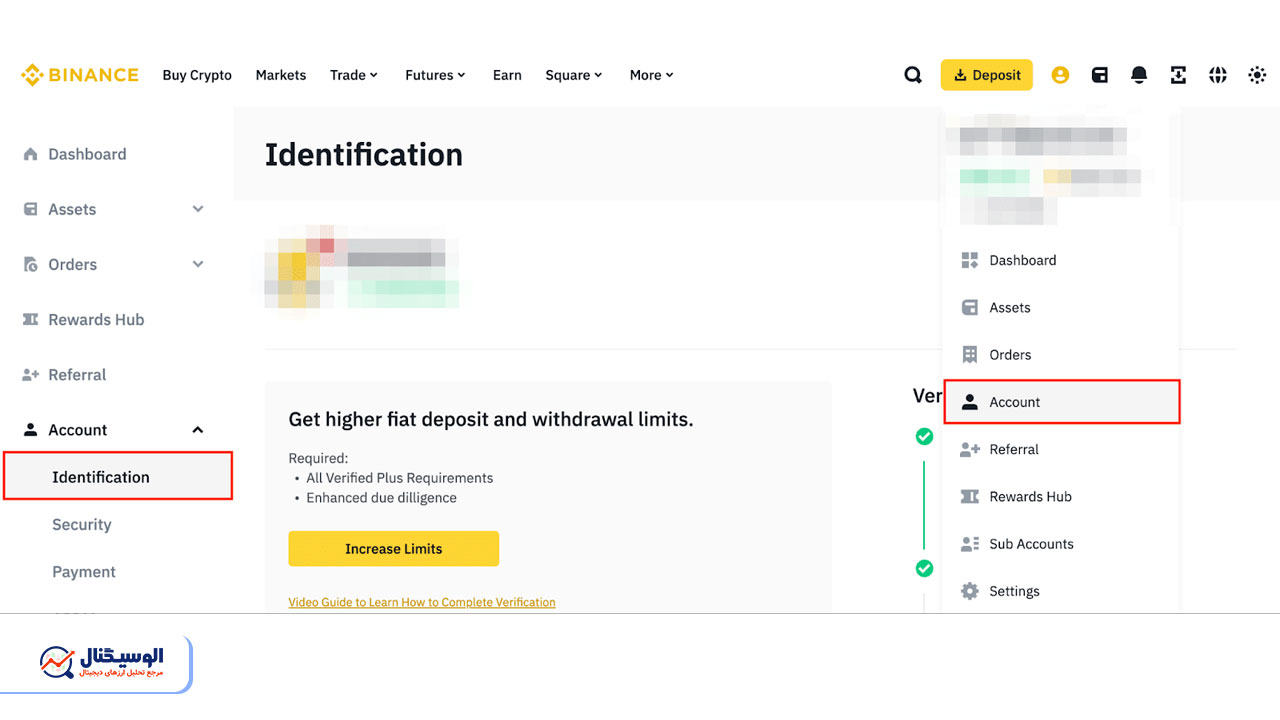This screenshot has width=1280, height=720.
Task: Click the Increase Limits button
Action: tap(393, 549)
